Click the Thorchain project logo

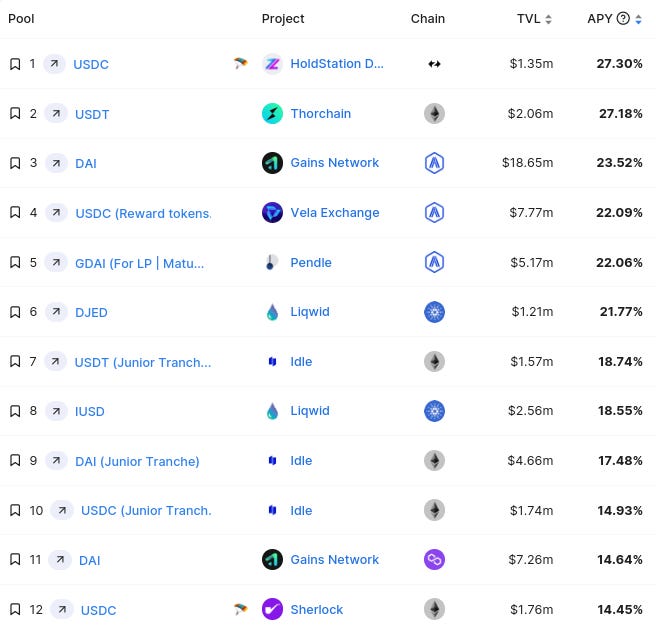[272, 113]
